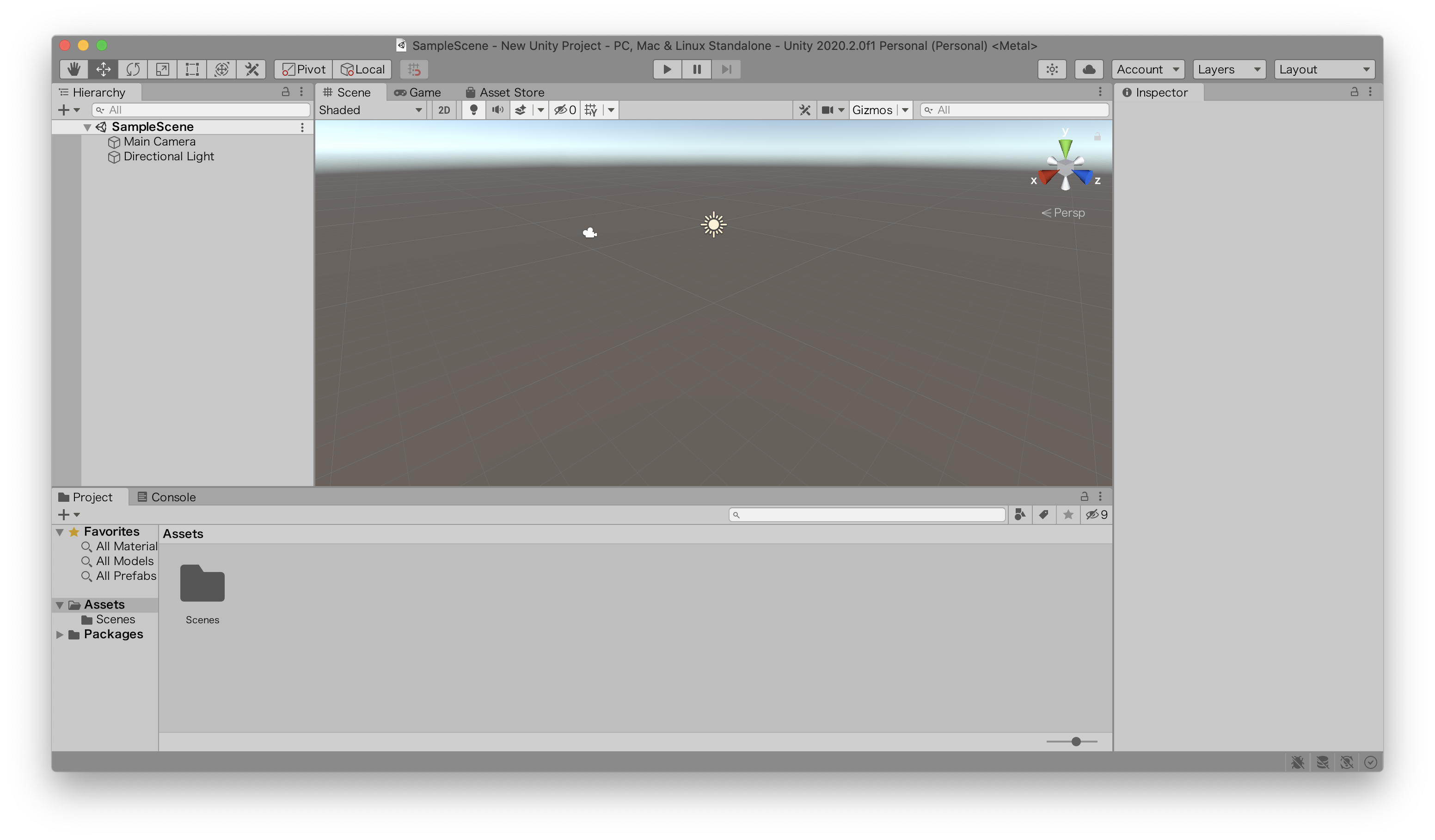Toggle Pivot handle position button
Viewport: 1435px width, 840px height.
coord(304,69)
